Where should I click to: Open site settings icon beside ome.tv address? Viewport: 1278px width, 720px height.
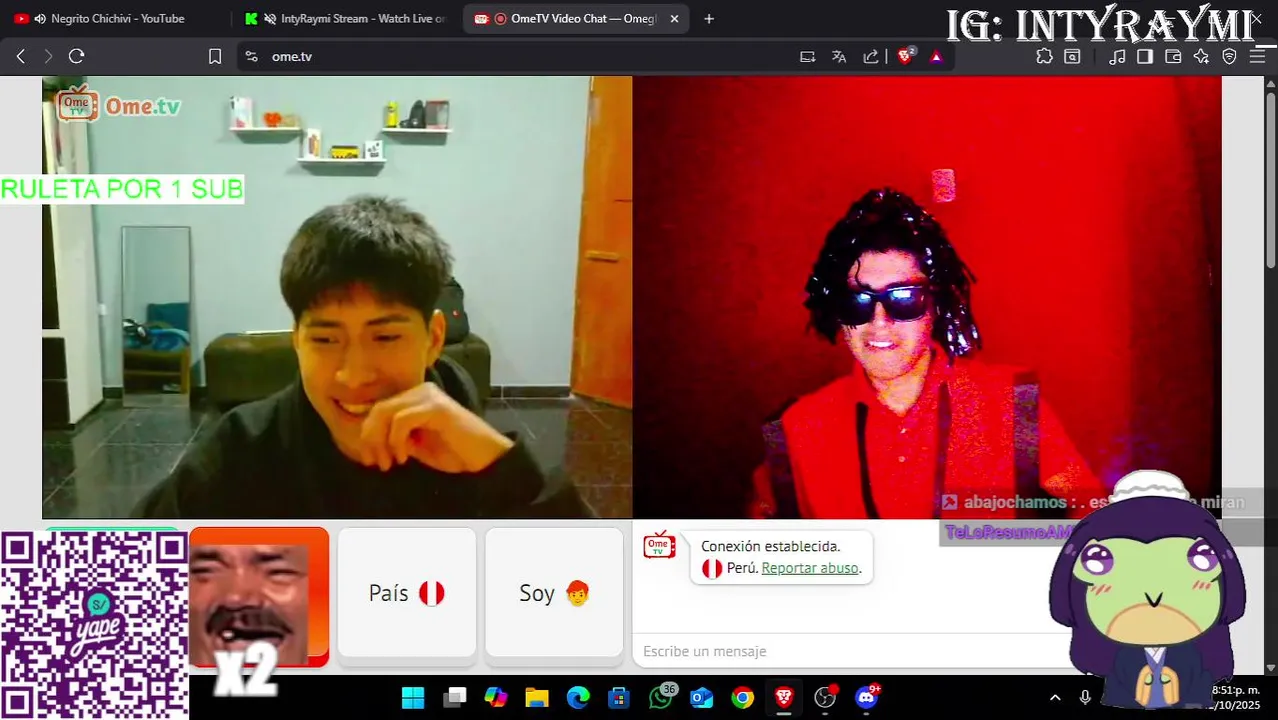(x=251, y=56)
